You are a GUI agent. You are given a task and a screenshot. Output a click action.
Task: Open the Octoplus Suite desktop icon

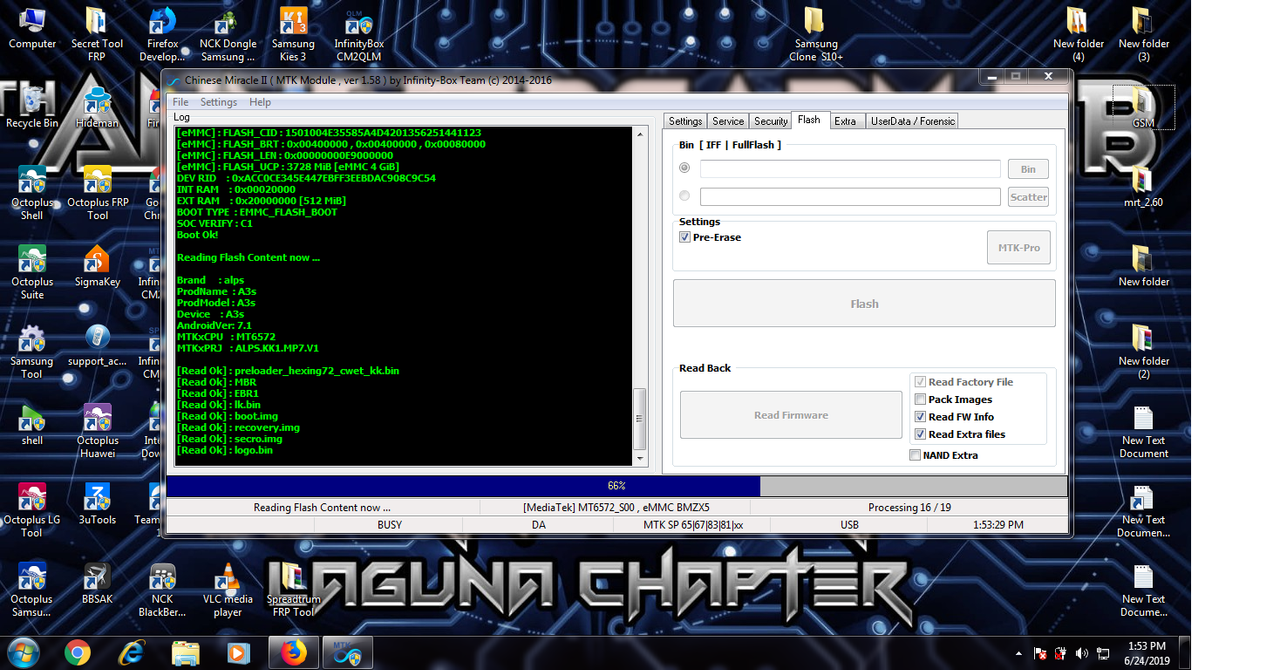coord(32,272)
